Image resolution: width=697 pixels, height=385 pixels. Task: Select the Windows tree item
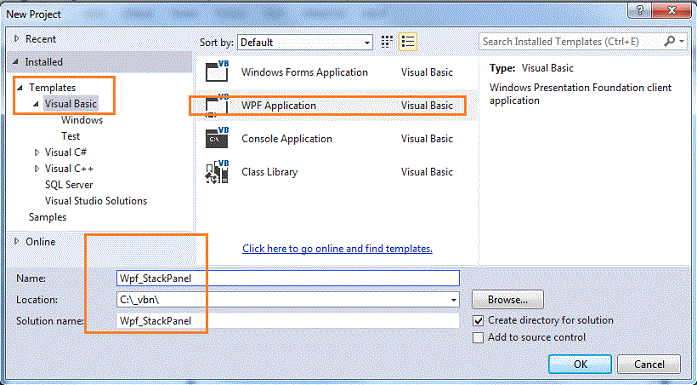pos(82,120)
